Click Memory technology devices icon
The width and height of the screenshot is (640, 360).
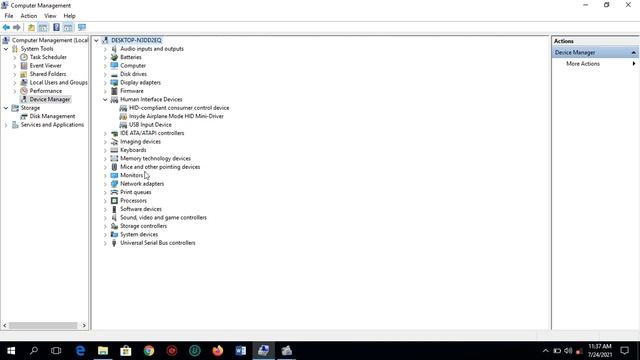pyautogui.click(x=114, y=159)
